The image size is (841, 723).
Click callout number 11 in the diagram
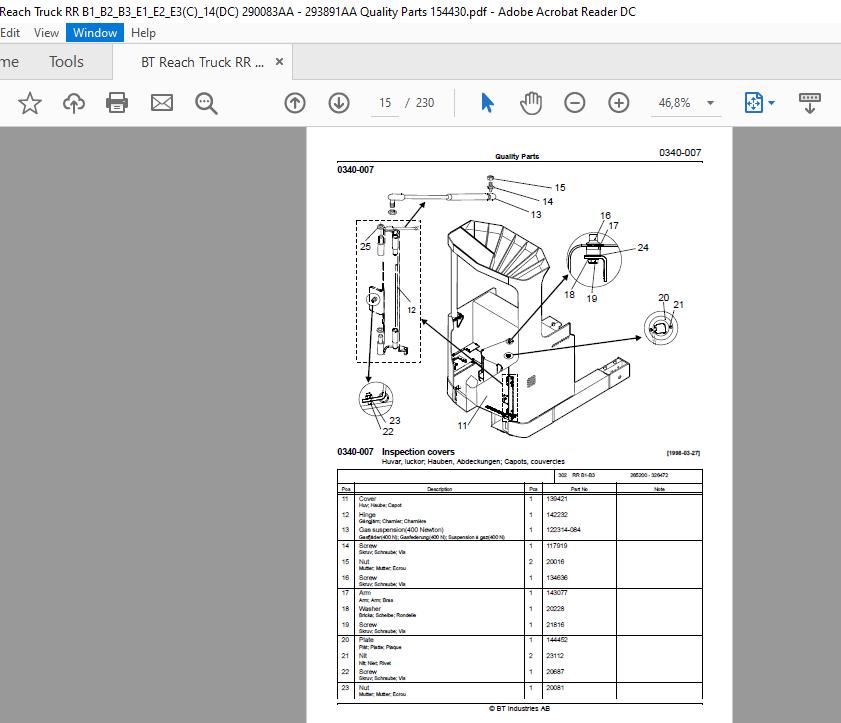[462, 426]
